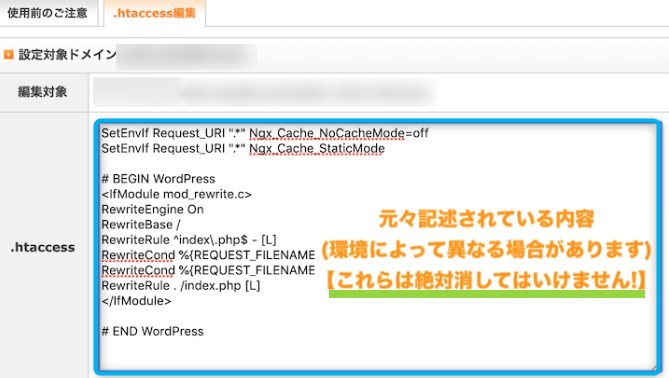Image resolution: width=669 pixels, height=378 pixels.
Task: Click the .htaccess row label
Action: coord(43,247)
